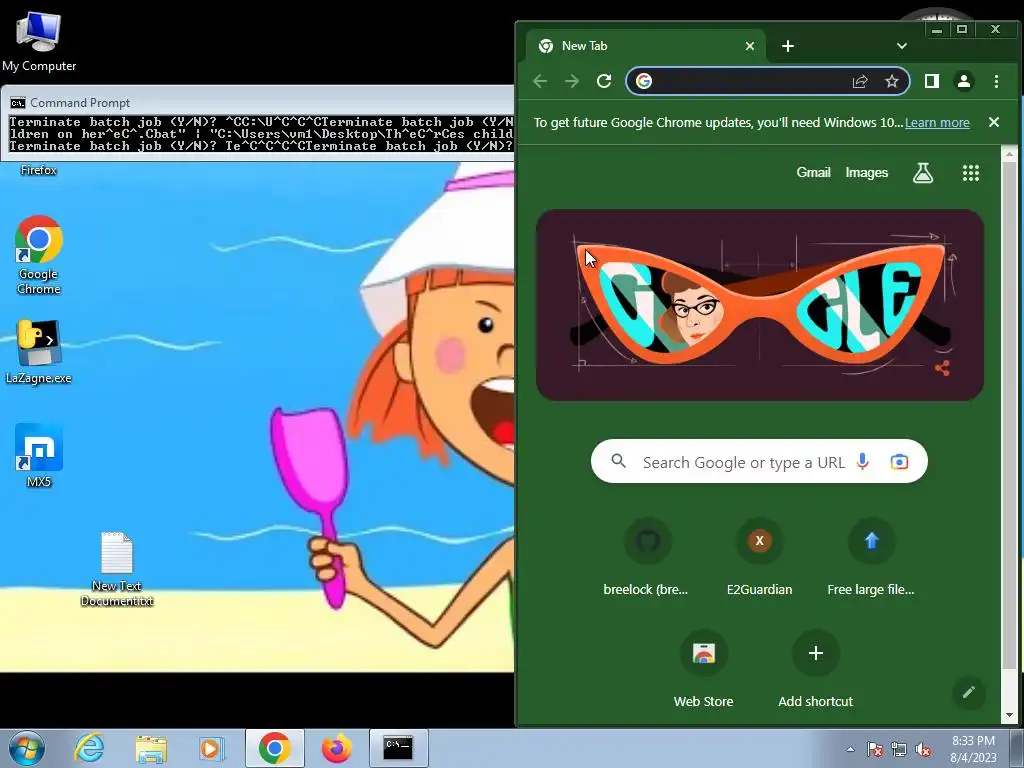Show hidden tray icons arrow
Screen dimensions: 1024x768
point(850,749)
